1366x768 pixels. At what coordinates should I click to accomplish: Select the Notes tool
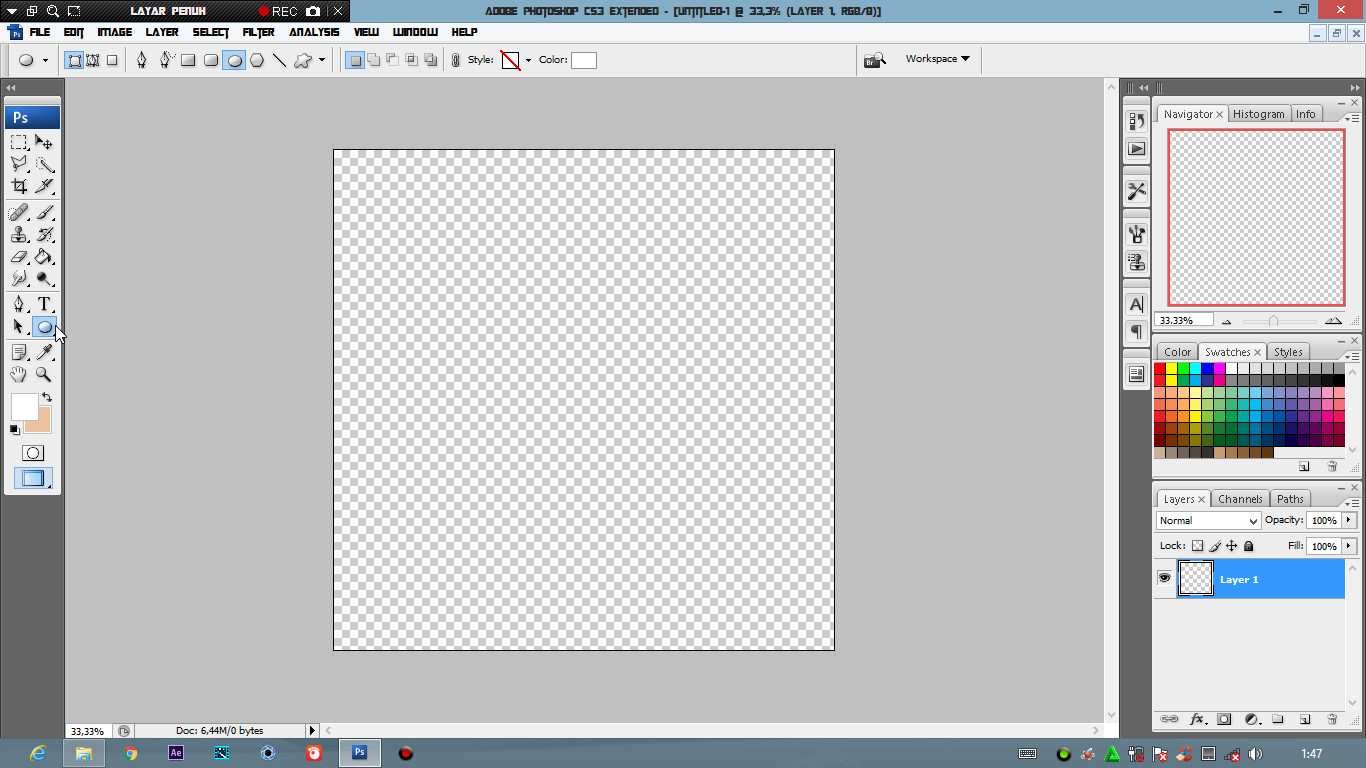point(19,352)
